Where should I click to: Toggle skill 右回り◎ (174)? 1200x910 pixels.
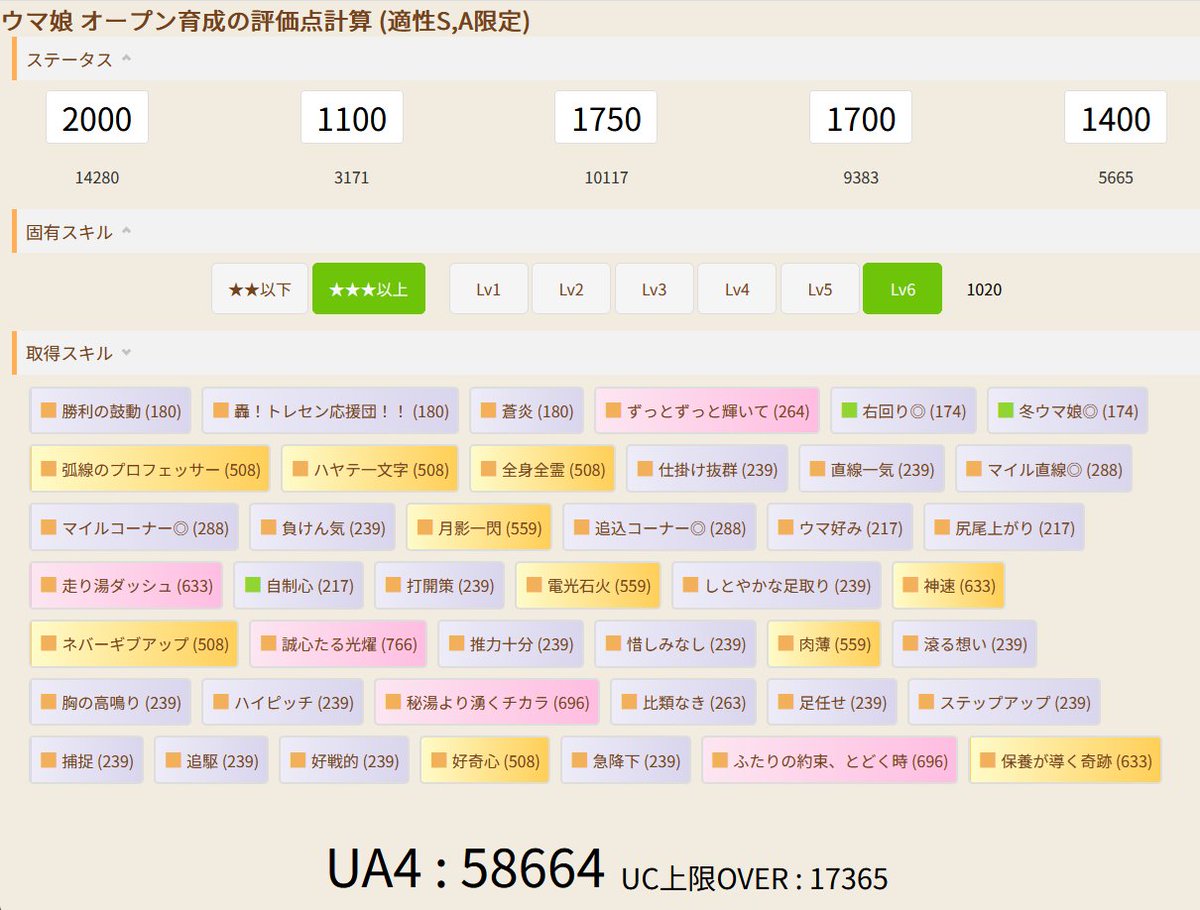pos(904,411)
